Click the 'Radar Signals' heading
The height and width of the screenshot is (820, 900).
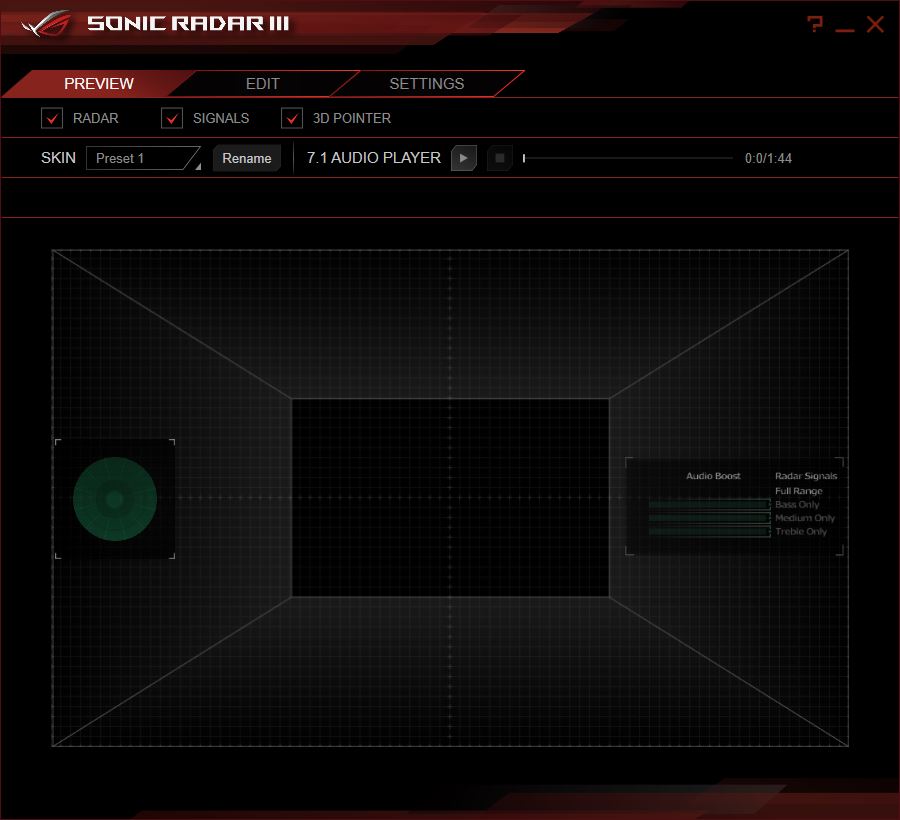(806, 476)
